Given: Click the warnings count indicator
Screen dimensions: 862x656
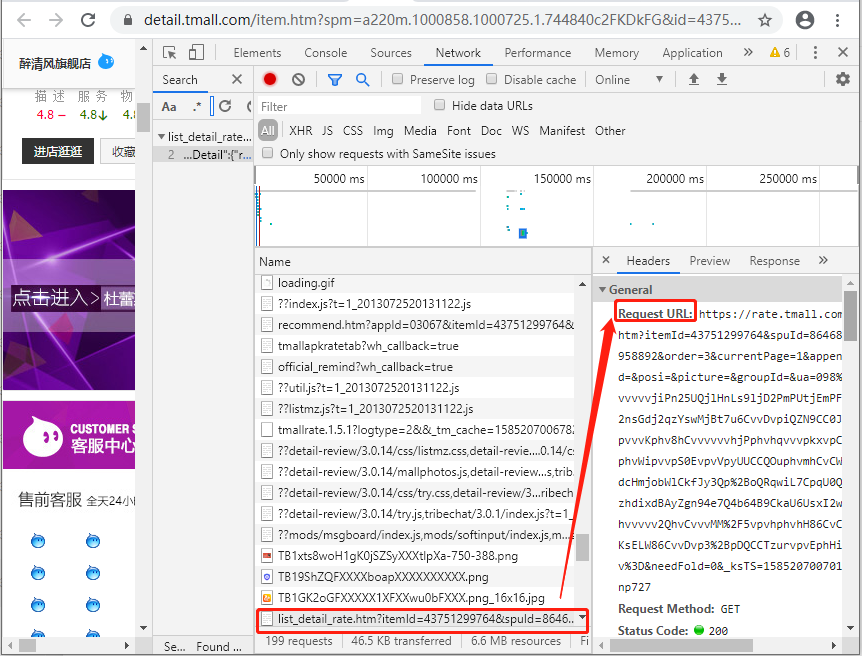Looking at the screenshot, I should coord(780,53).
